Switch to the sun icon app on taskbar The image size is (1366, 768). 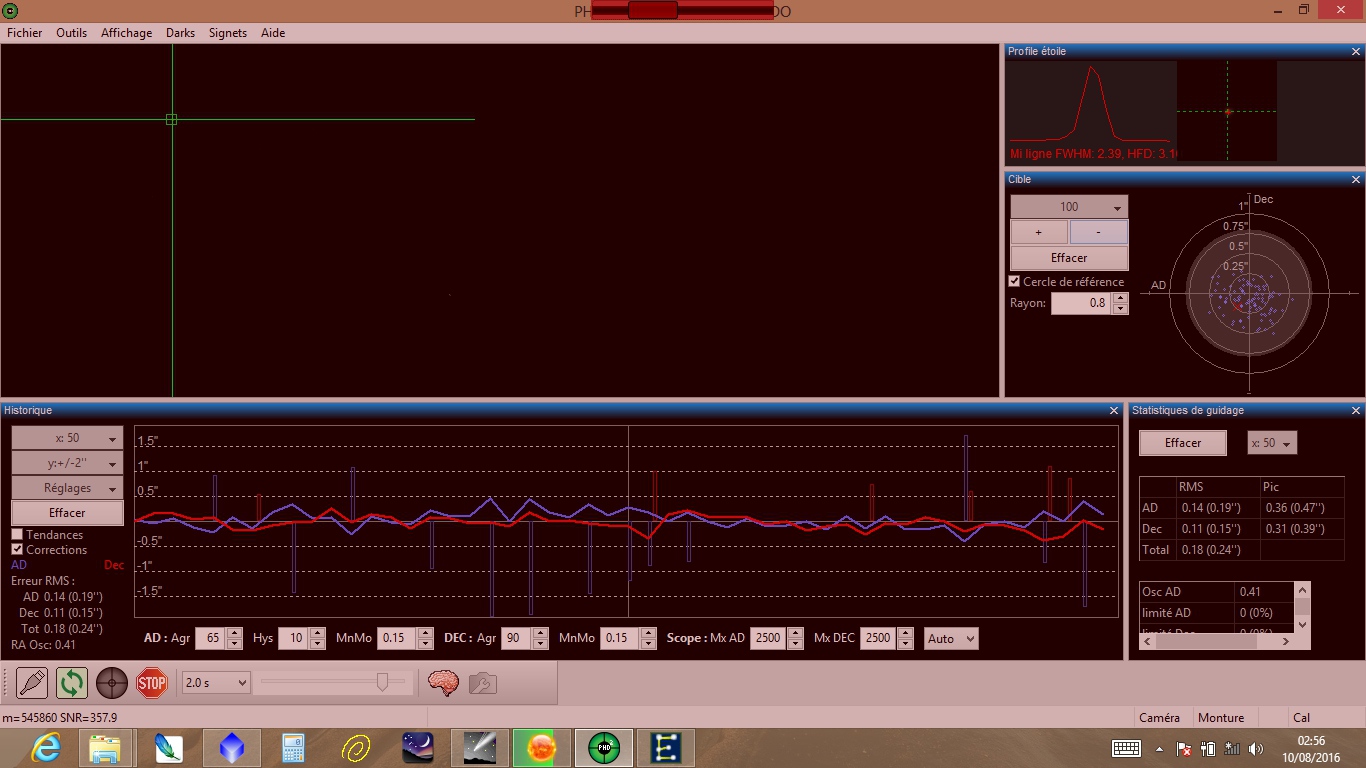pyautogui.click(x=542, y=748)
